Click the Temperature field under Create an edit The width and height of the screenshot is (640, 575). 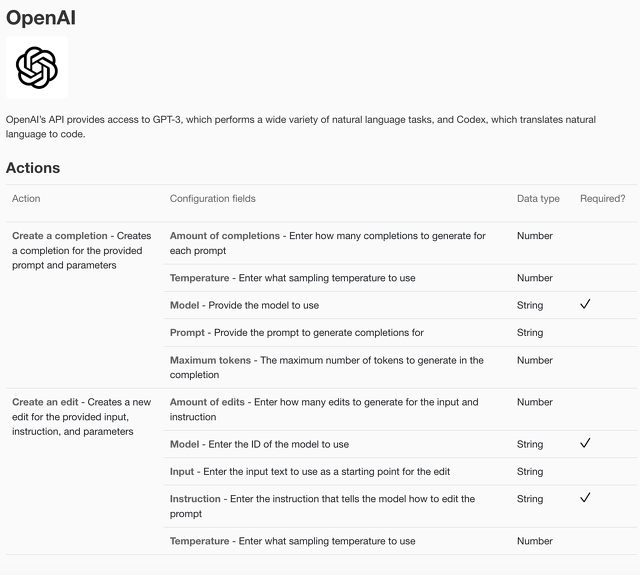click(199, 541)
